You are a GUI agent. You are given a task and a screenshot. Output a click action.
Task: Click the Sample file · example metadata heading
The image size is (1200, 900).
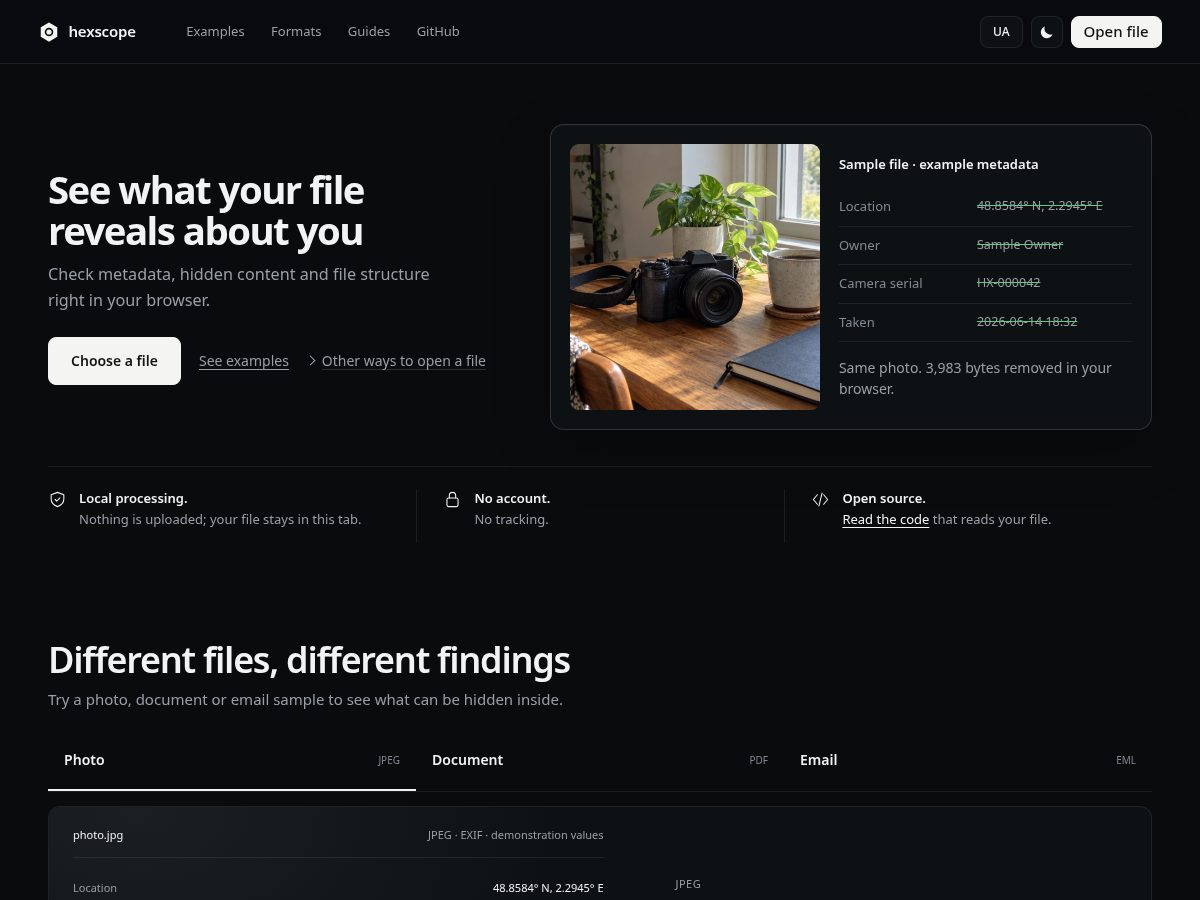click(938, 165)
